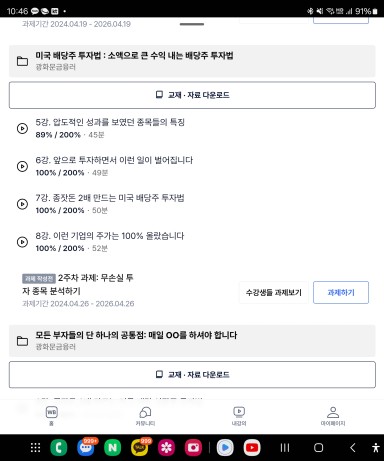This screenshot has height=461, width=384.
Task: Open the 2주차 과제 assignment title
Action: point(78,284)
